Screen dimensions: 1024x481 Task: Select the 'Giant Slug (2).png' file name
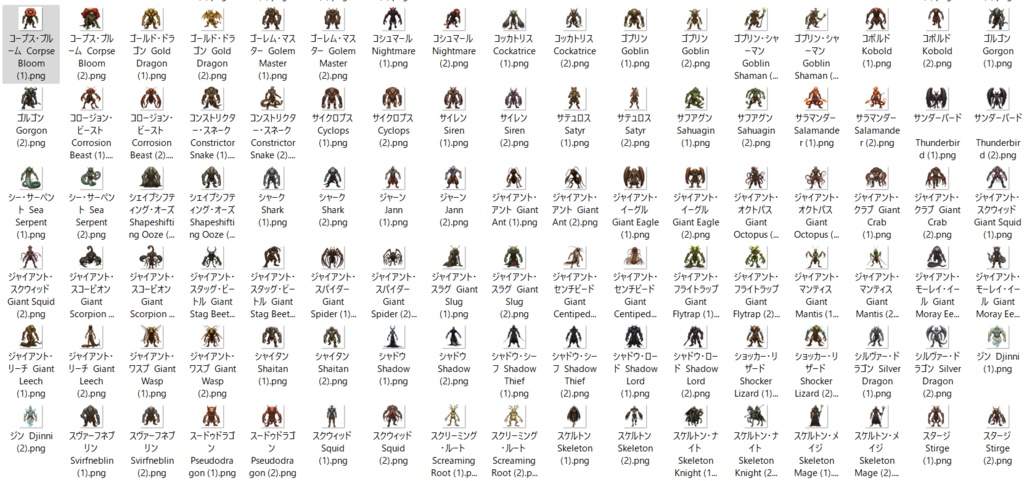point(514,296)
